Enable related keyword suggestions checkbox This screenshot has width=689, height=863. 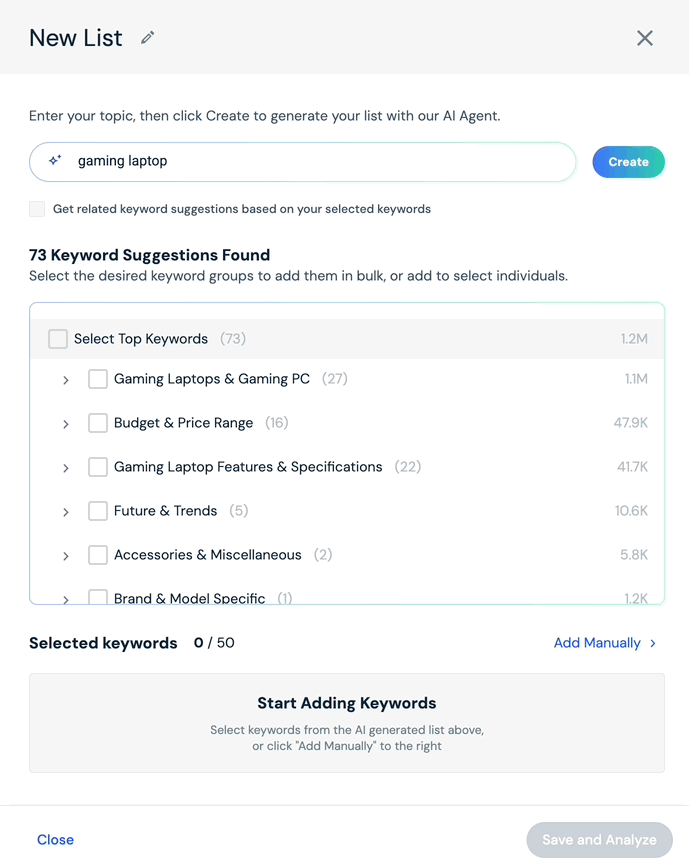pos(37,209)
